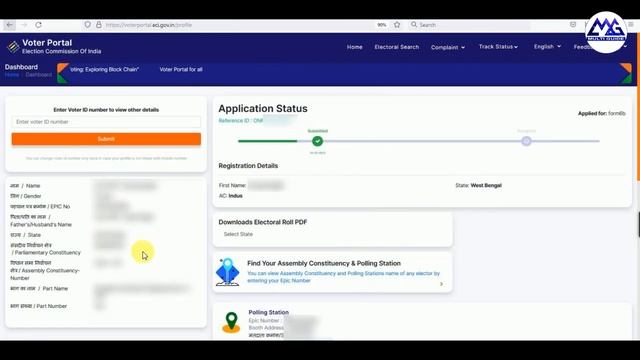Click the arrow on Find Your Assembly card

click(441, 284)
